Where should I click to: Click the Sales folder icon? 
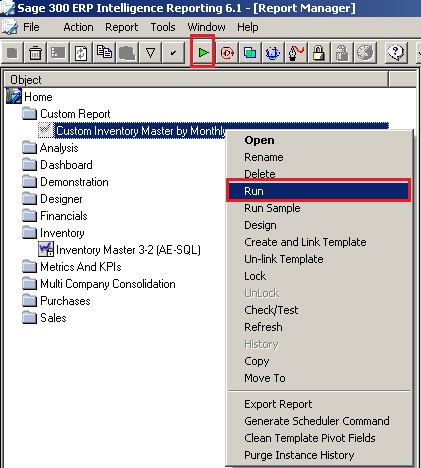[x=30, y=317]
